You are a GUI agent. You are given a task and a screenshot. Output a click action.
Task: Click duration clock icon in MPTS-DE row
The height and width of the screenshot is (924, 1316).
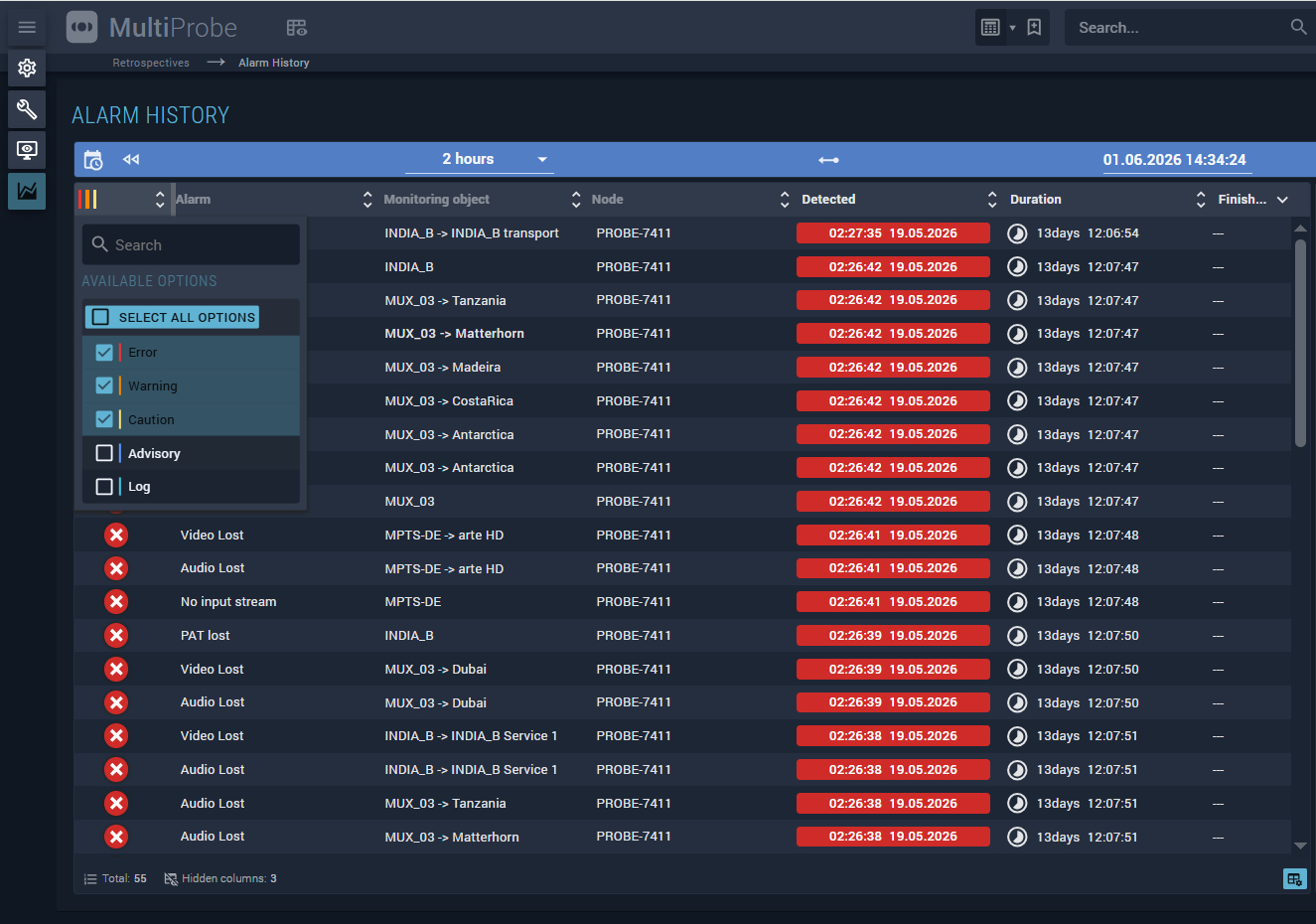(x=1017, y=602)
